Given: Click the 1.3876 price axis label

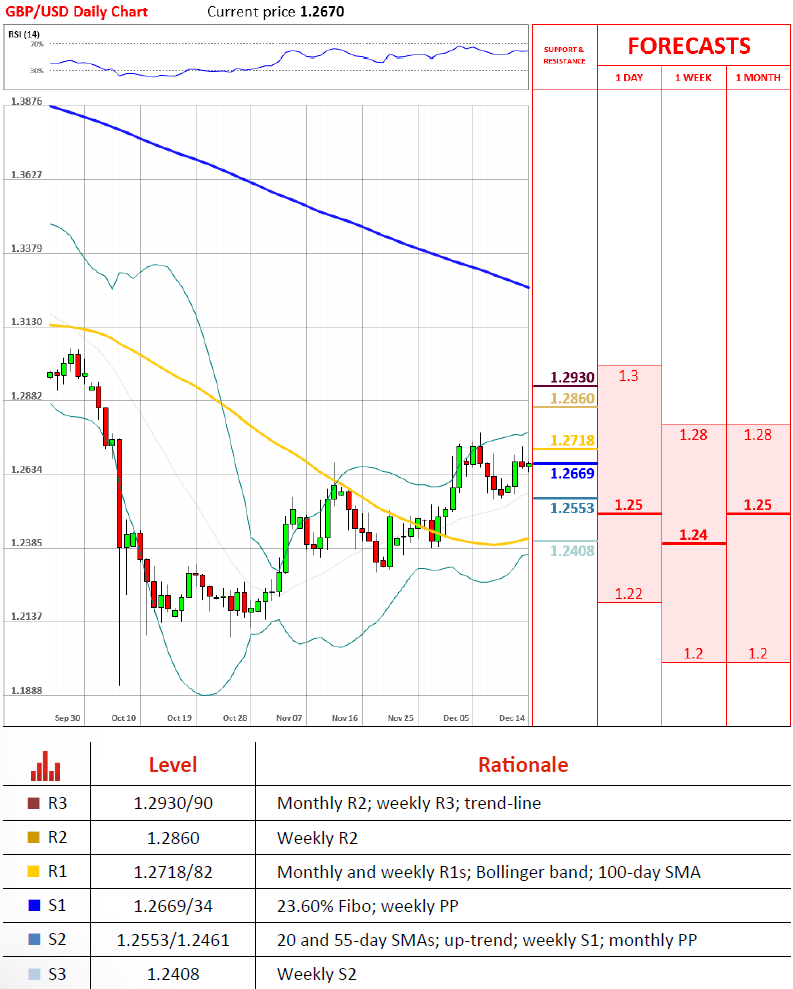Looking at the screenshot, I should (x=26, y=101).
